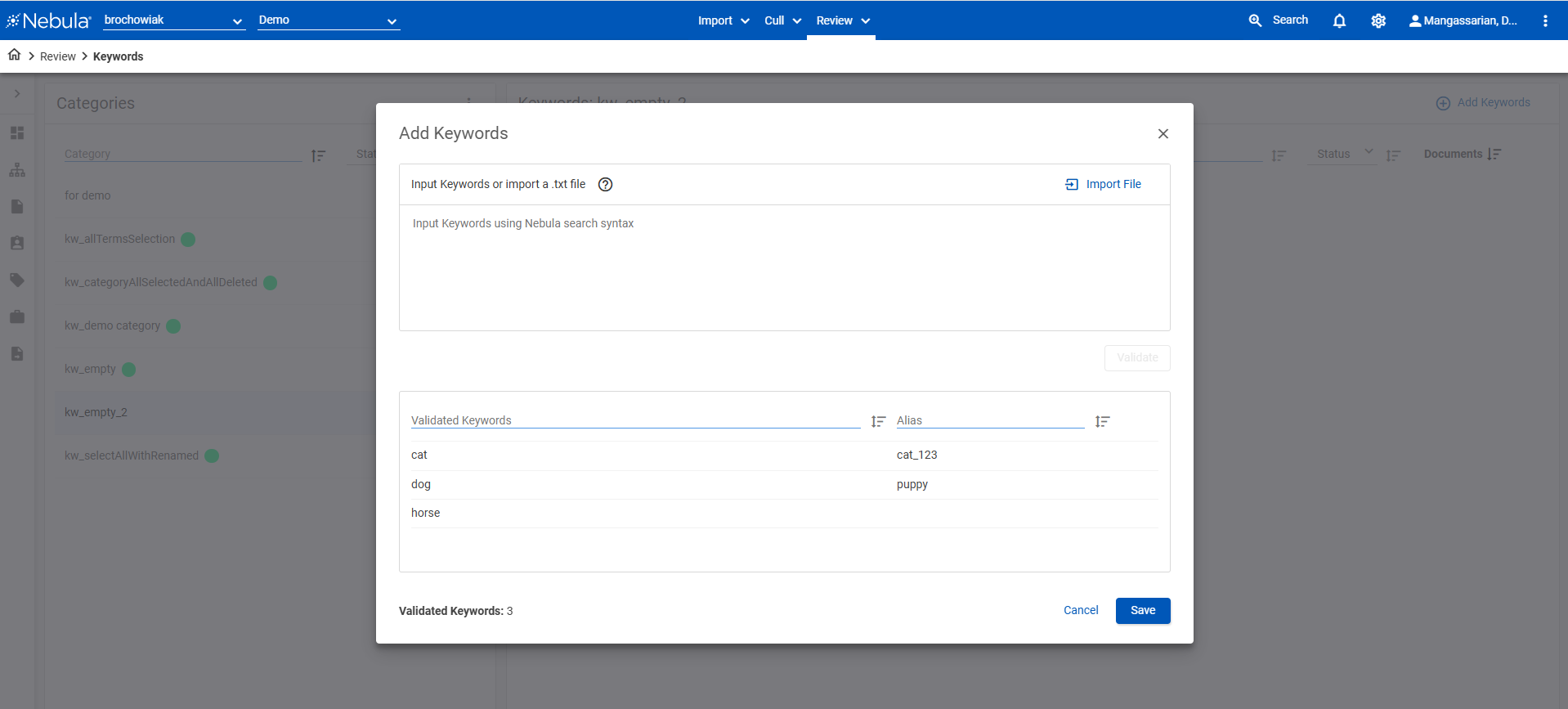The width and height of the screenshot is (1568, 709).
Task: Open dashboard icon in sidebar
Action: (17, 132)
